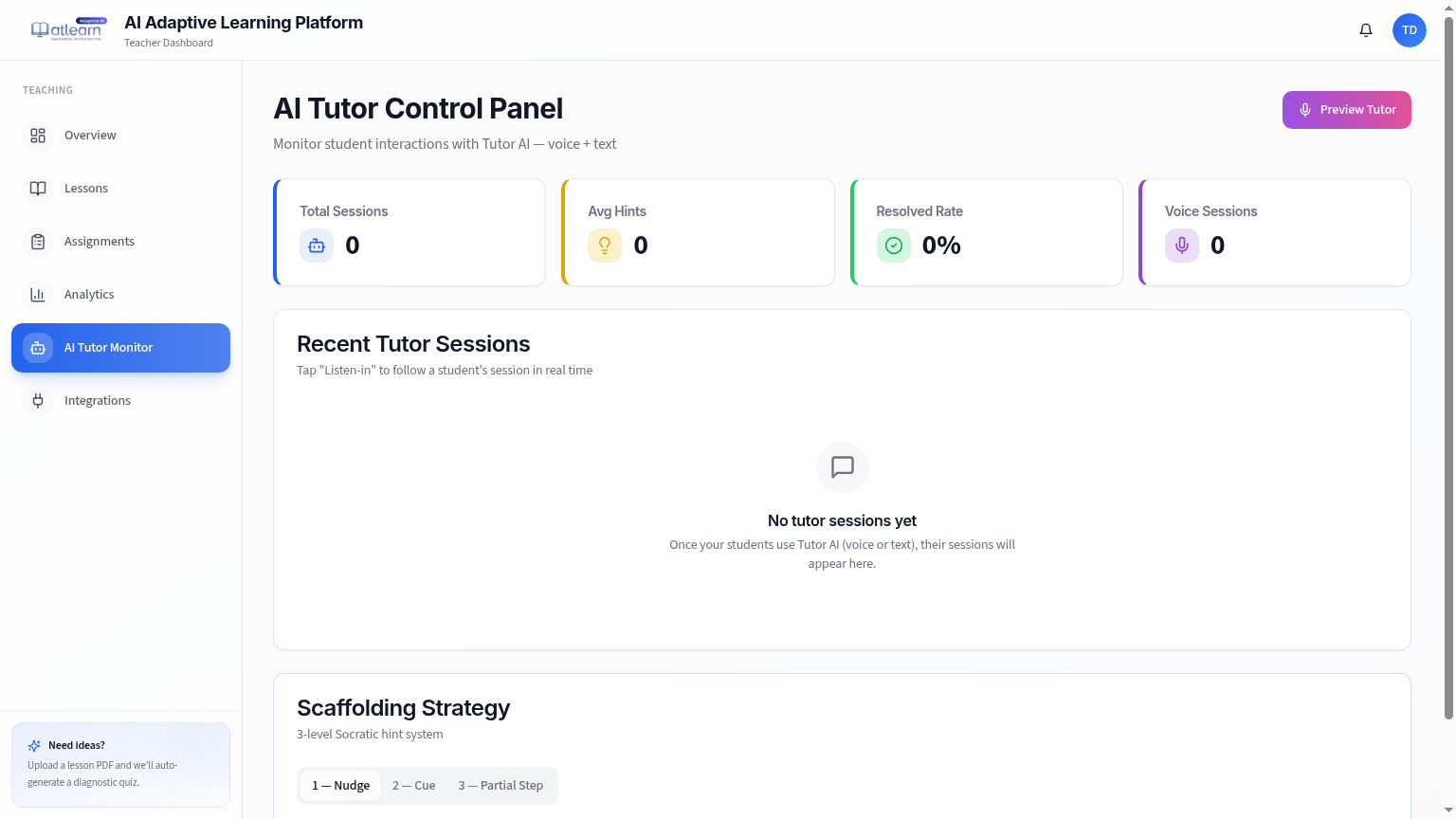Click the AI Tutor Monitor robot icon

(38, 348)
